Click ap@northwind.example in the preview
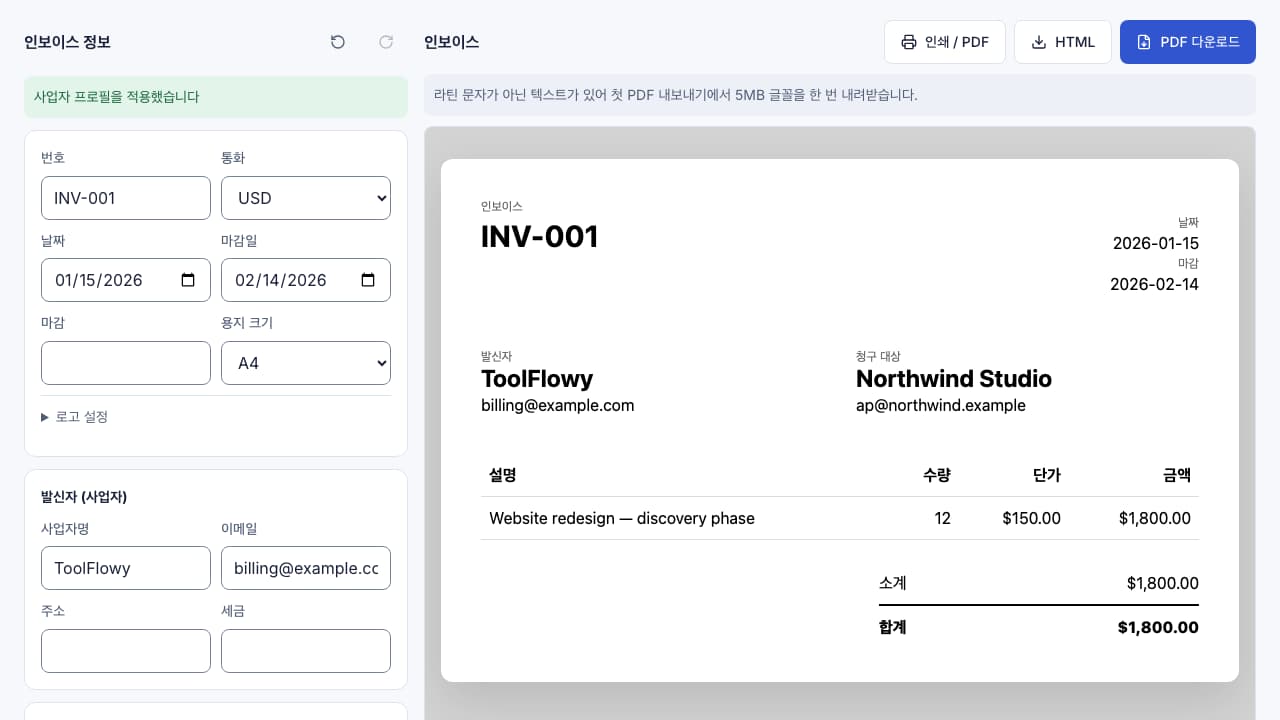 (941, 405)
